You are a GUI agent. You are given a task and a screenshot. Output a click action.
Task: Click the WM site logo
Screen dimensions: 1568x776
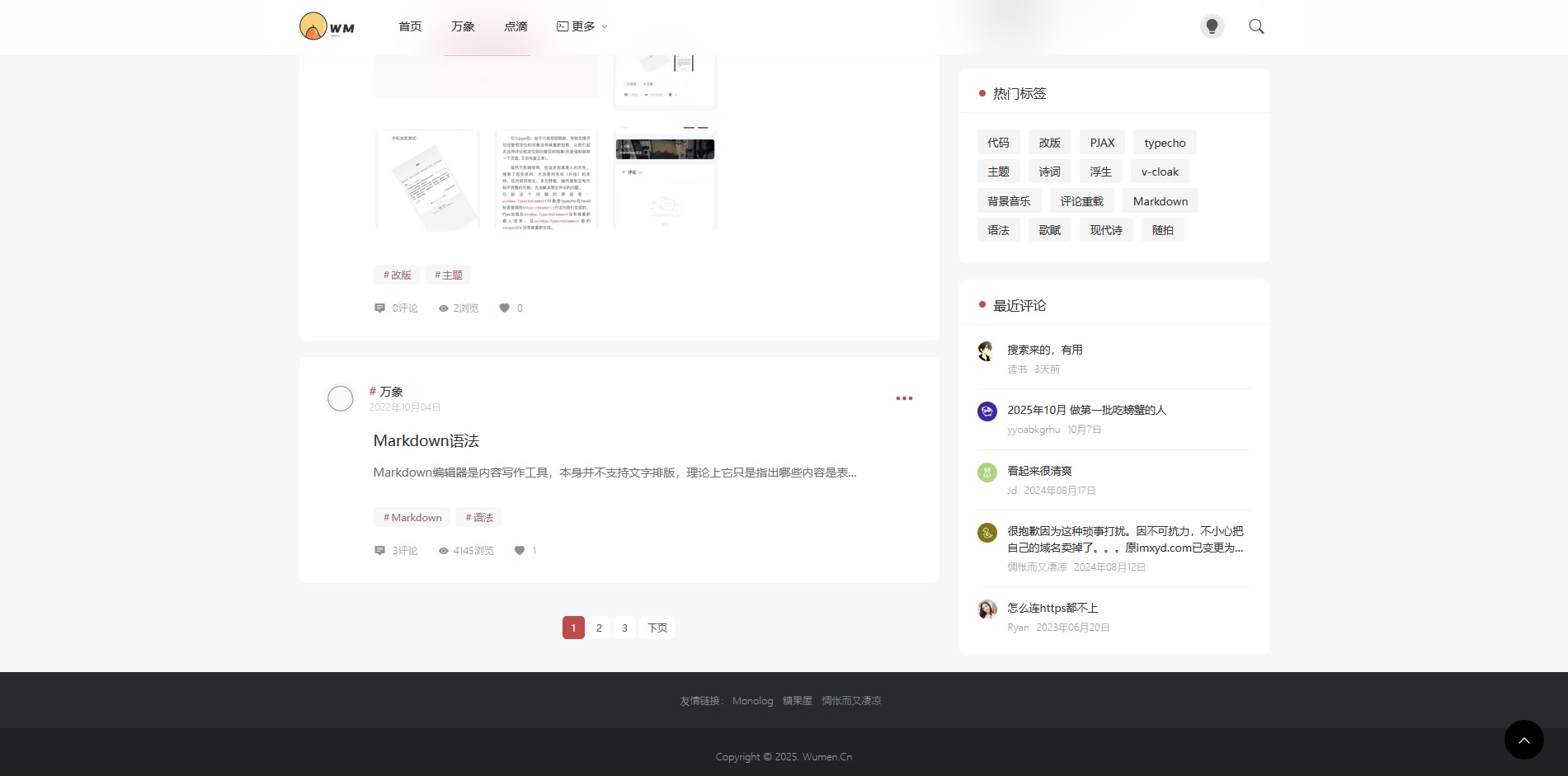tap(327, 26)
